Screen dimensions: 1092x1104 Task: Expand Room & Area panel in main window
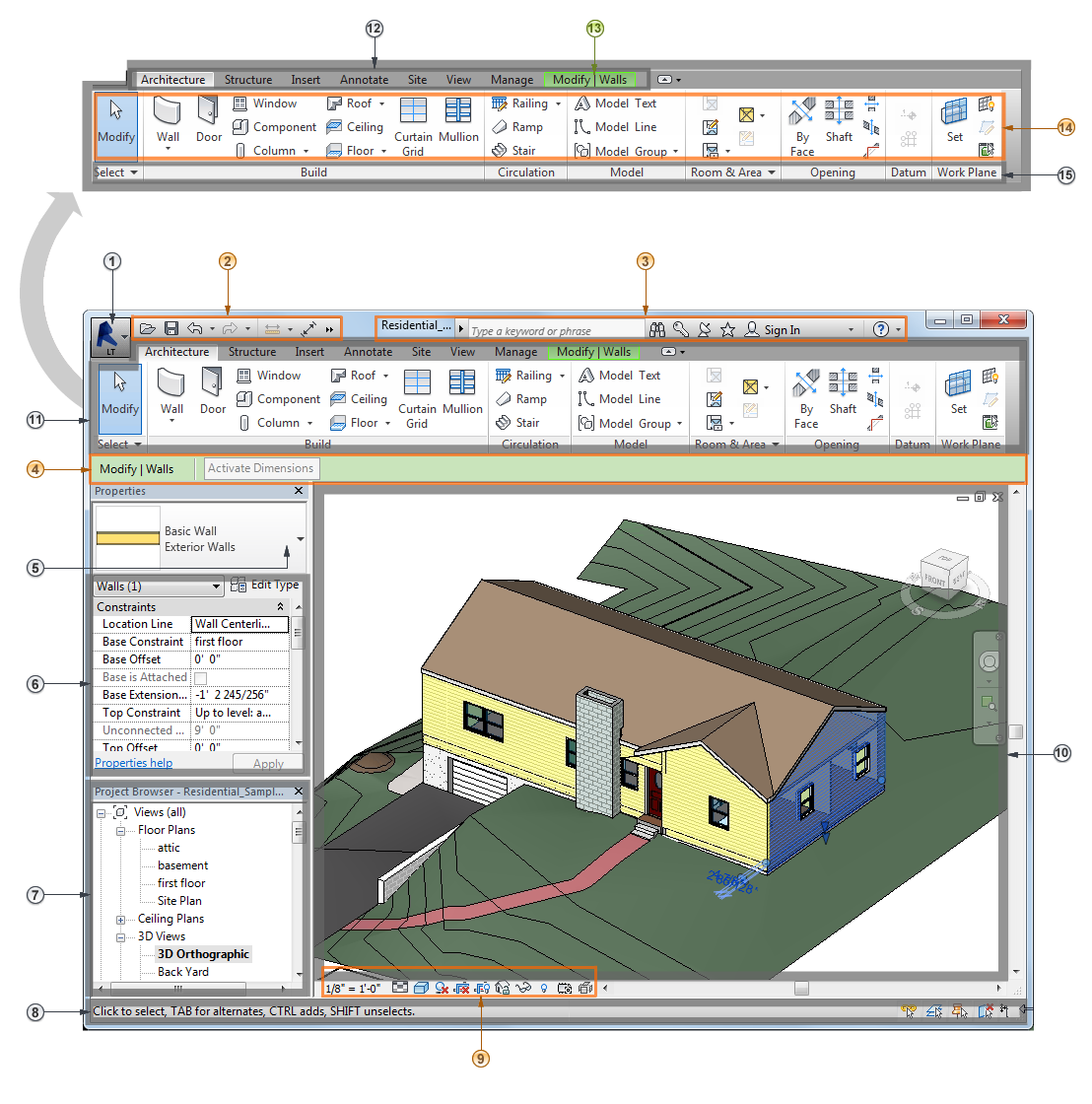pos(736,445)
